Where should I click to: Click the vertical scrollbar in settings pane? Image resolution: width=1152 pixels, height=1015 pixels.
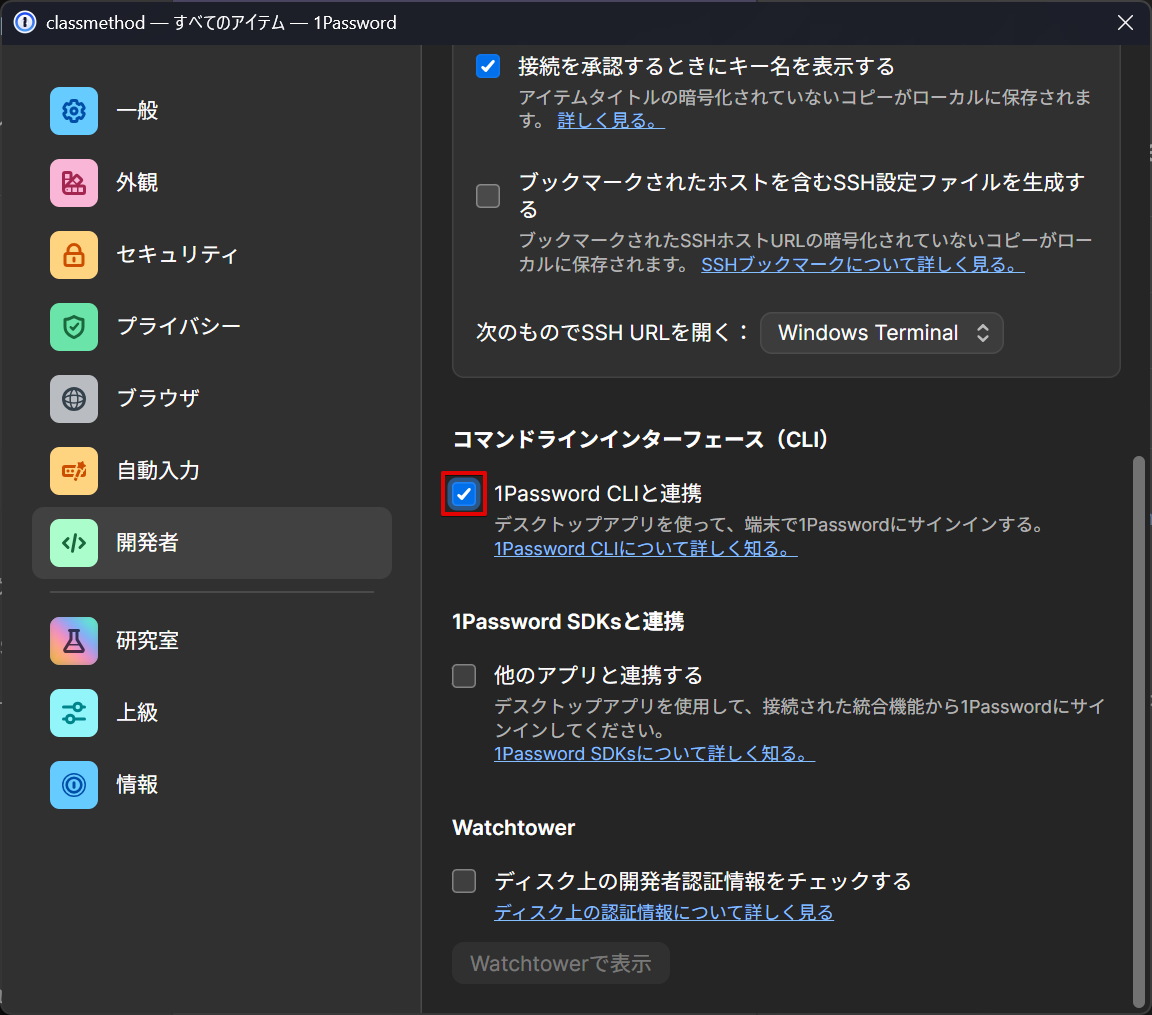point(1140,730)
